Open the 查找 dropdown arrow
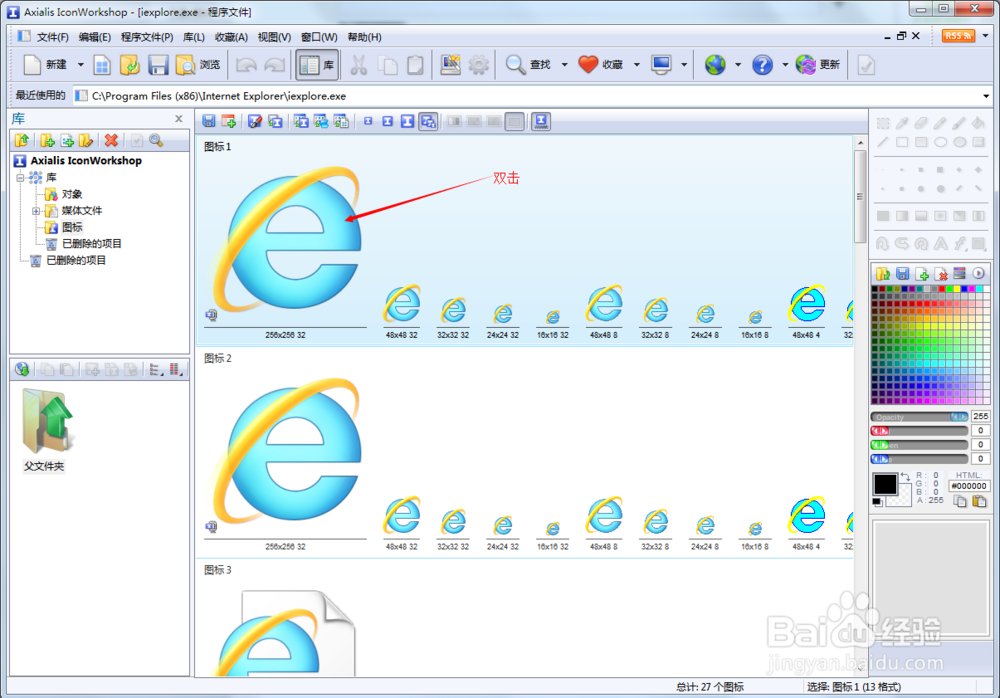Screen dimensions: 1000x698 (x=564, y=64)
